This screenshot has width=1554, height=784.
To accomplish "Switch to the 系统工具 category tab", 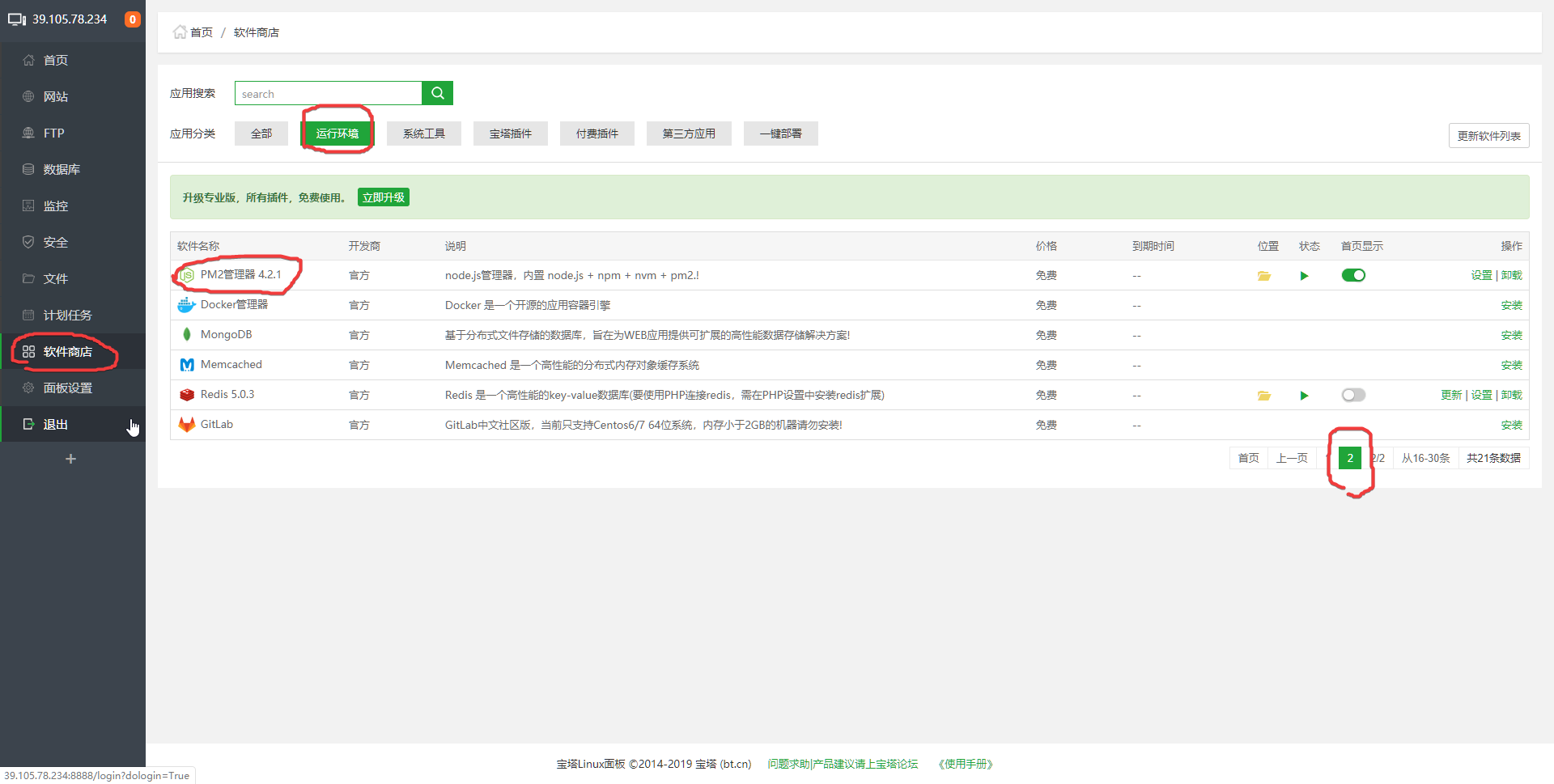I will (x=423, y=133).
